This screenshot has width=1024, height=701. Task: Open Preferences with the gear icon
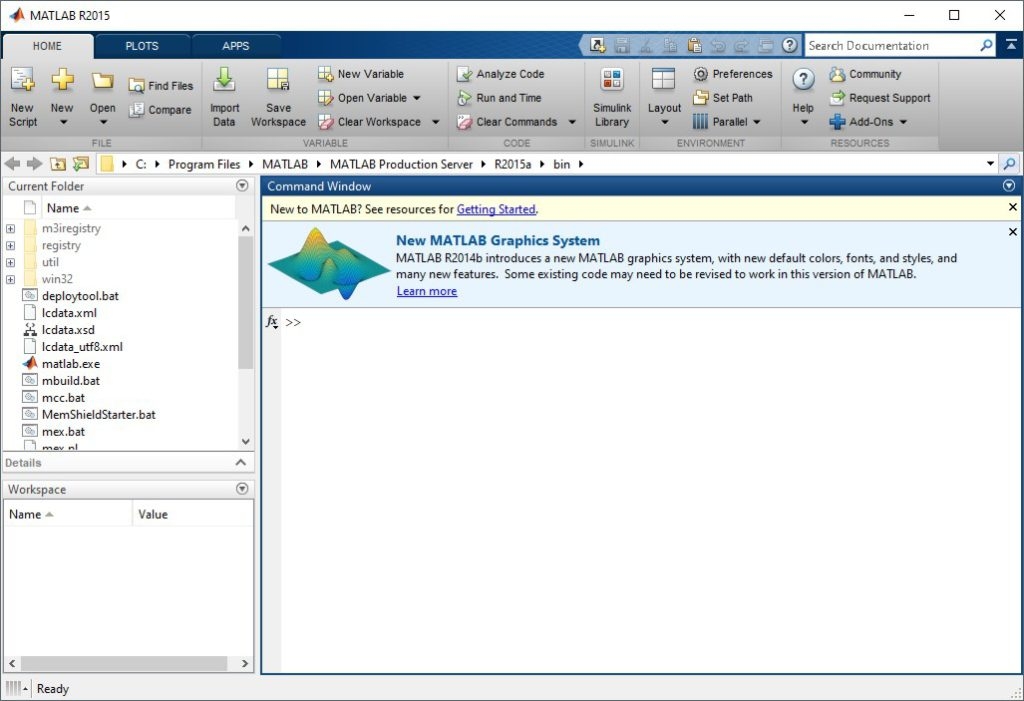point(700,74)
